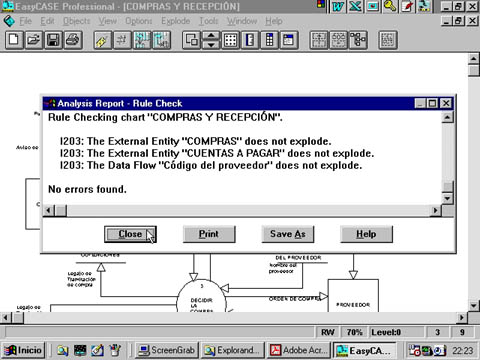Click the PROVEEDOR entity box in the chart
Screen dimensions: 480x360
pyautogui.click(x=353, y=296)
